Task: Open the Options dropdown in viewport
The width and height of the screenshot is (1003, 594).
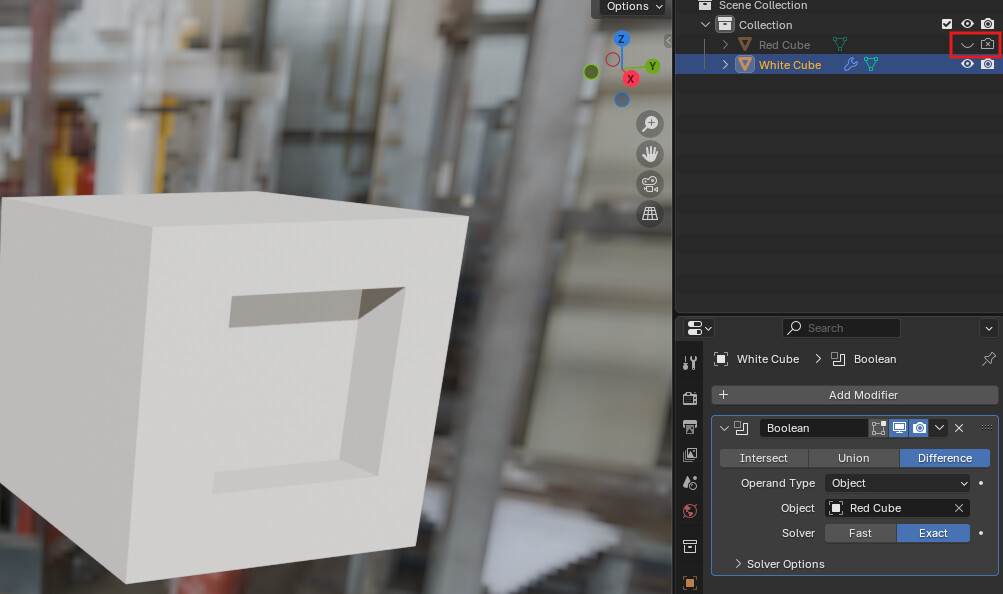Action: pos(634,6)
